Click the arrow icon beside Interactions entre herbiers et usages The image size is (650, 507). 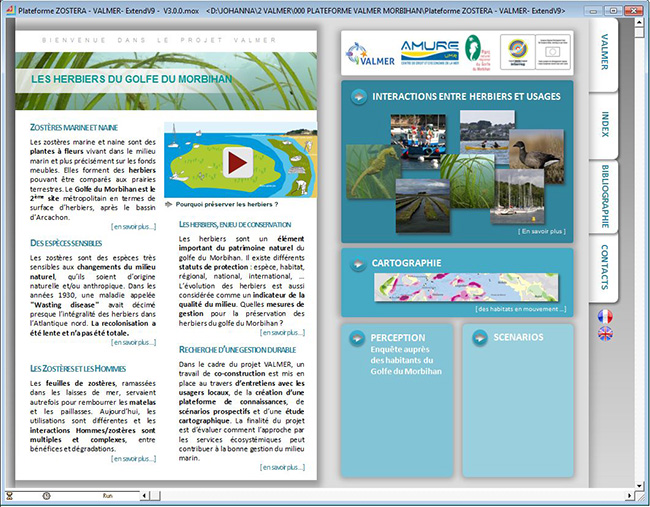358,97
